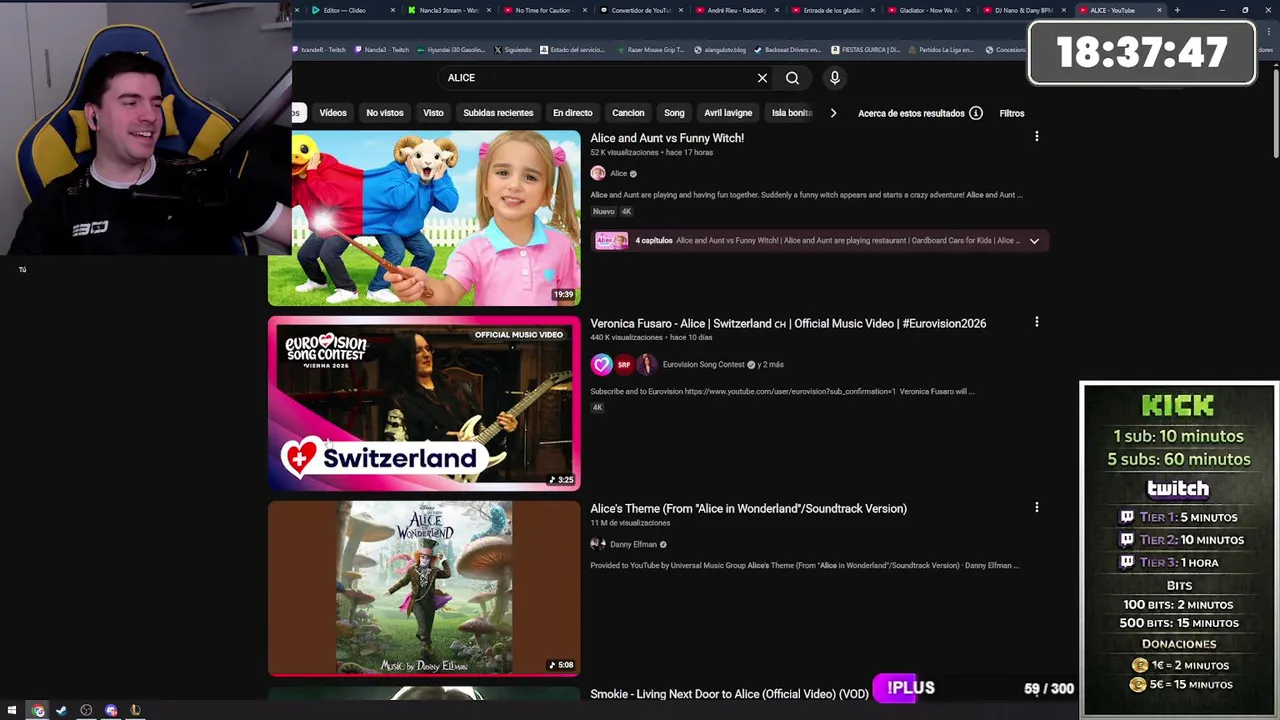Open the Hyundai i30 Gasolina bookmark
The image size is (1280, 720).
(x=452, y=50)
